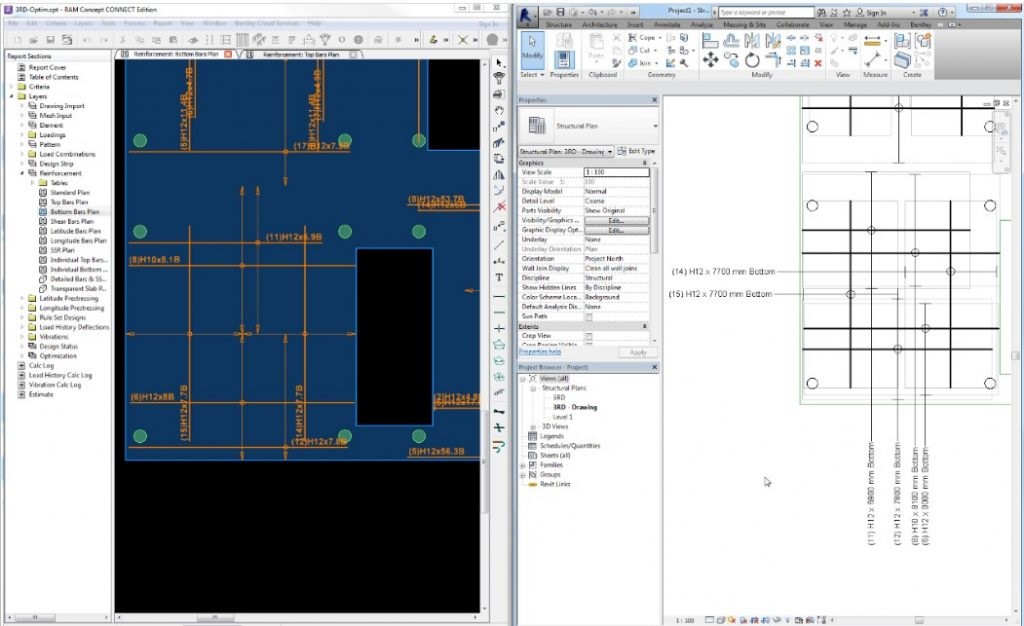Click Sign In in Revit title bar
The height and width of the screenshot is (626, 1024).
(x=871, y=12)
